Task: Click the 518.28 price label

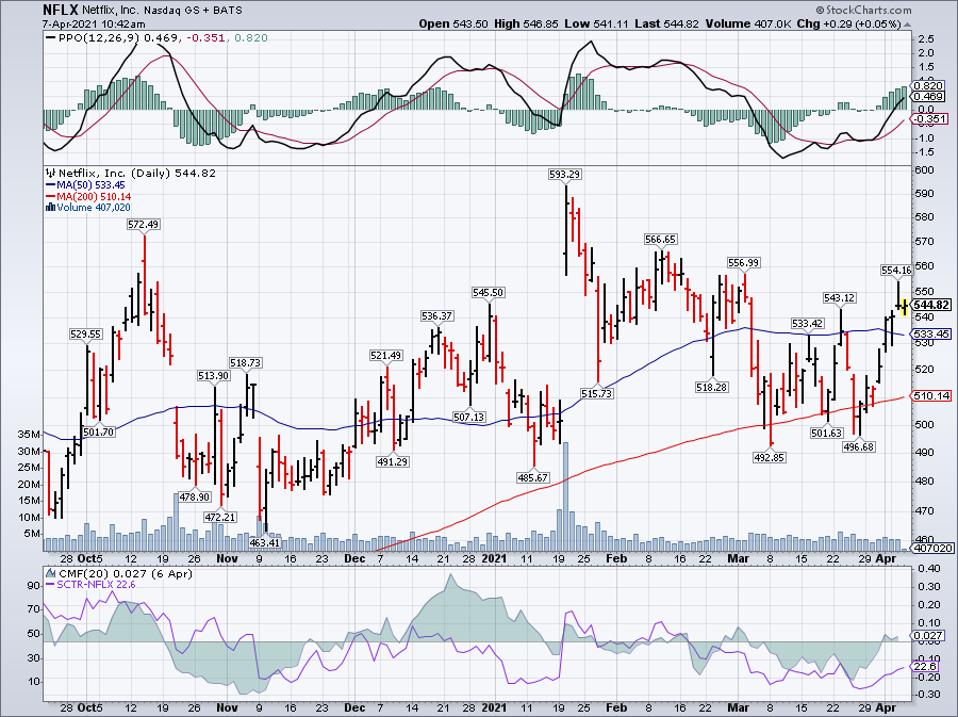Action: point(712,387)
